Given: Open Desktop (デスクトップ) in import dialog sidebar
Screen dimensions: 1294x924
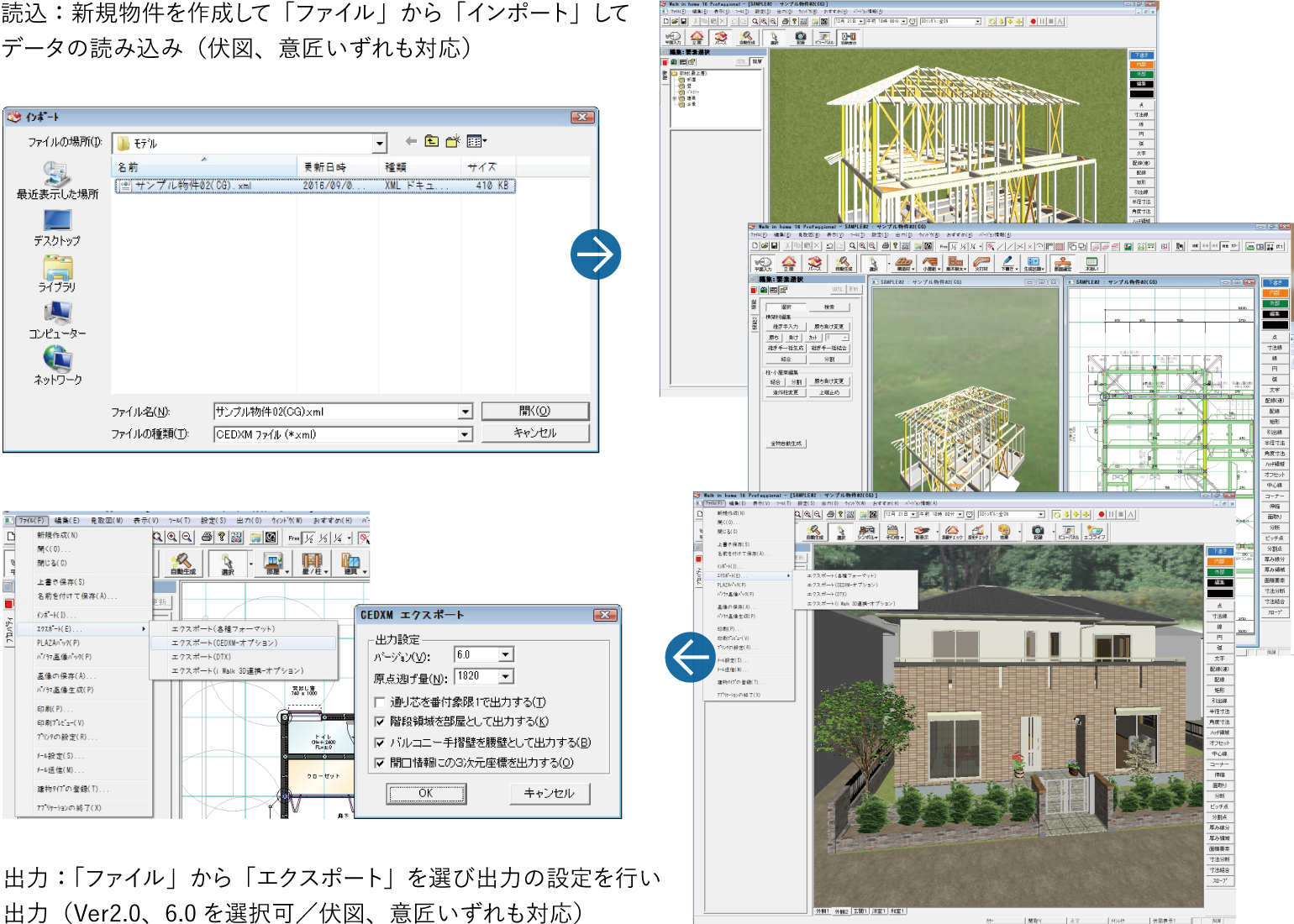Looking at the screenshot, I should coord(57,228).
